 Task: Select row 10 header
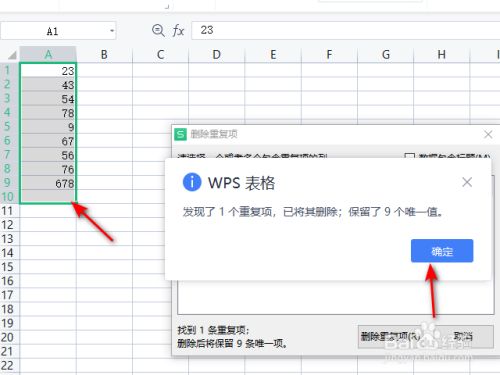tap(9, 197)
